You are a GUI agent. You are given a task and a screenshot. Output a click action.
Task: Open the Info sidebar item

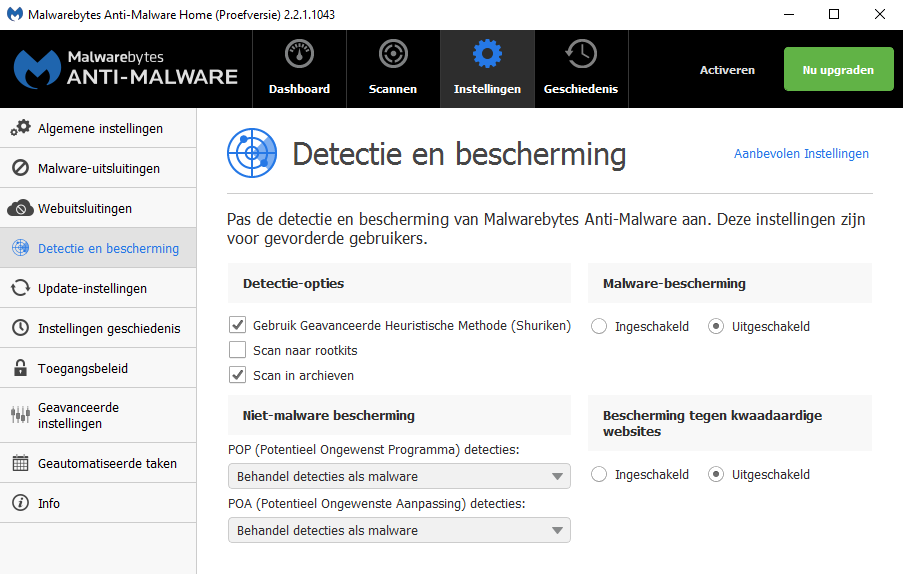(x=49, y=503)
